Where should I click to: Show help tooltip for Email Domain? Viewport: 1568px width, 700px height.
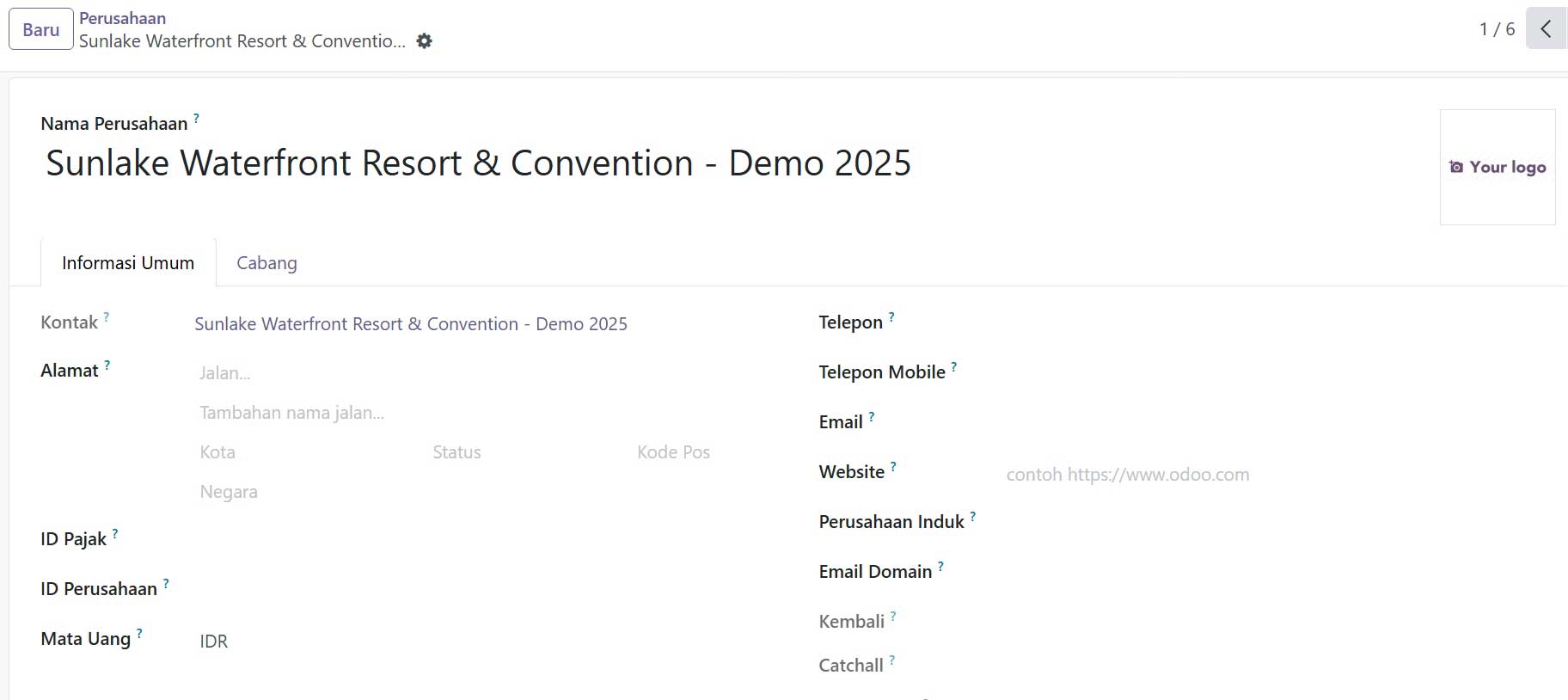click(x=941, y=567)
